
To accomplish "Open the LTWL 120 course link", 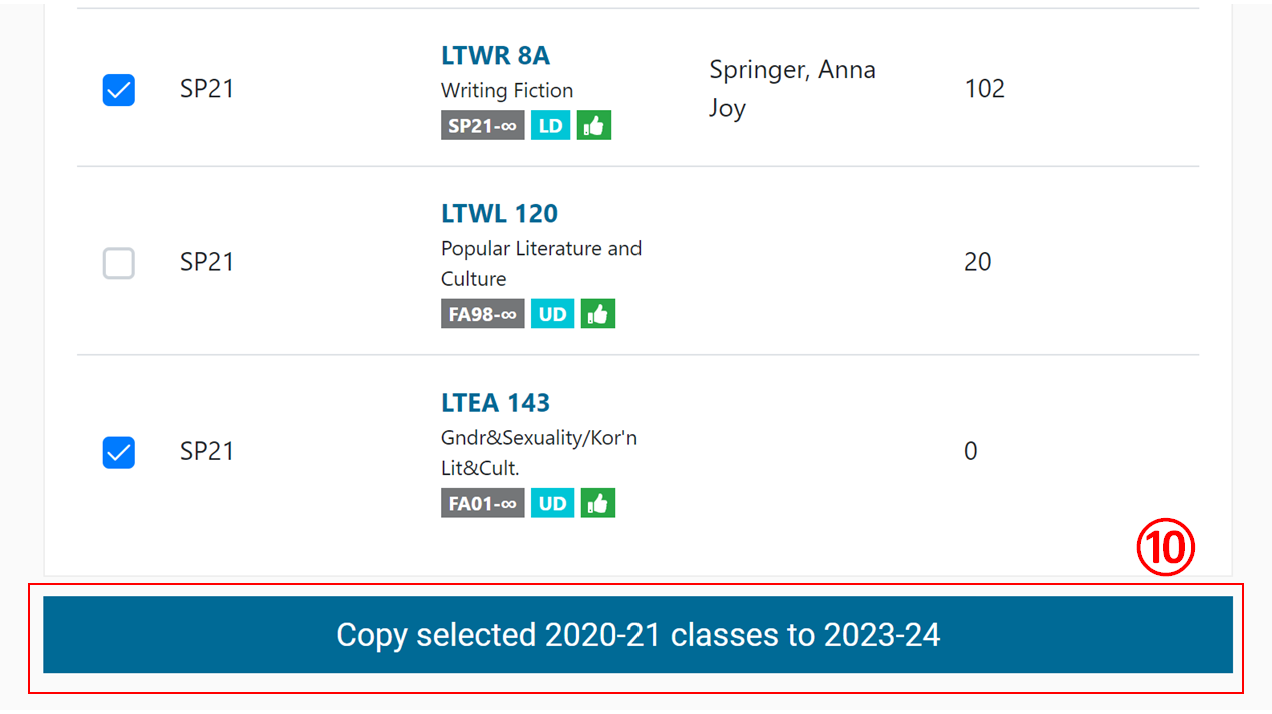I will [x=499, y=213].
